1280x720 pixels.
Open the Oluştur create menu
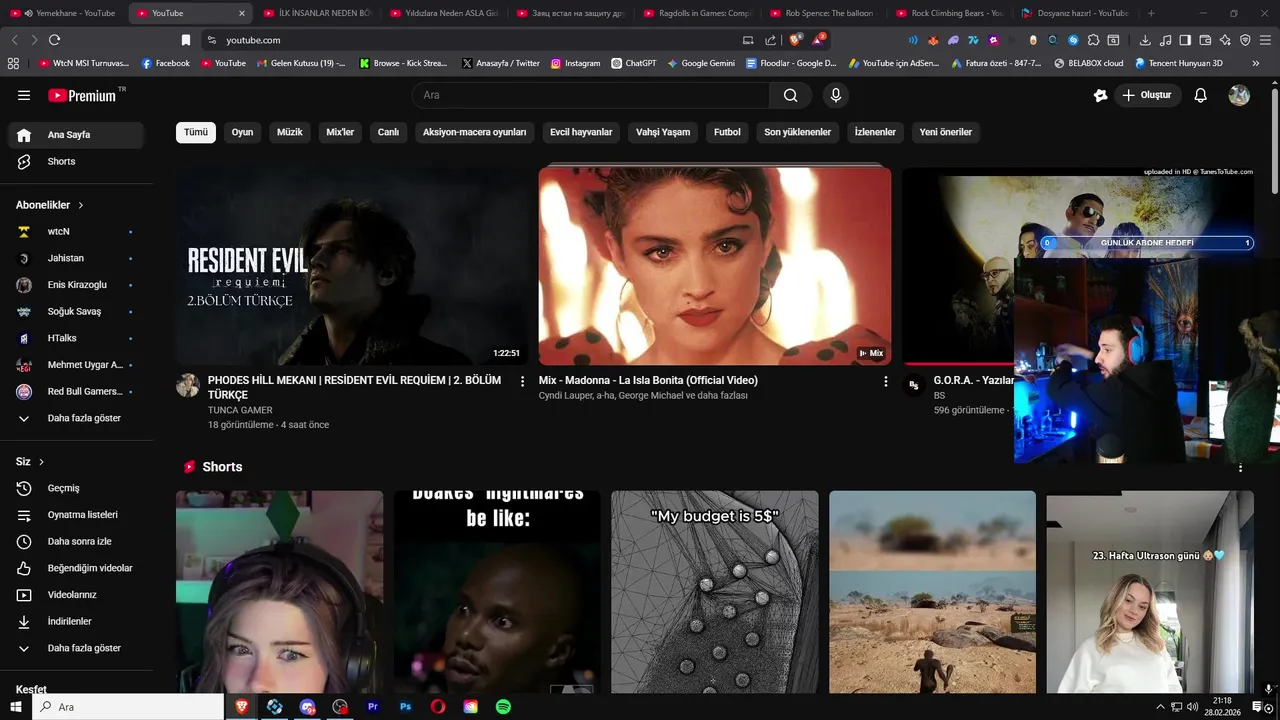pos(1147,95)
